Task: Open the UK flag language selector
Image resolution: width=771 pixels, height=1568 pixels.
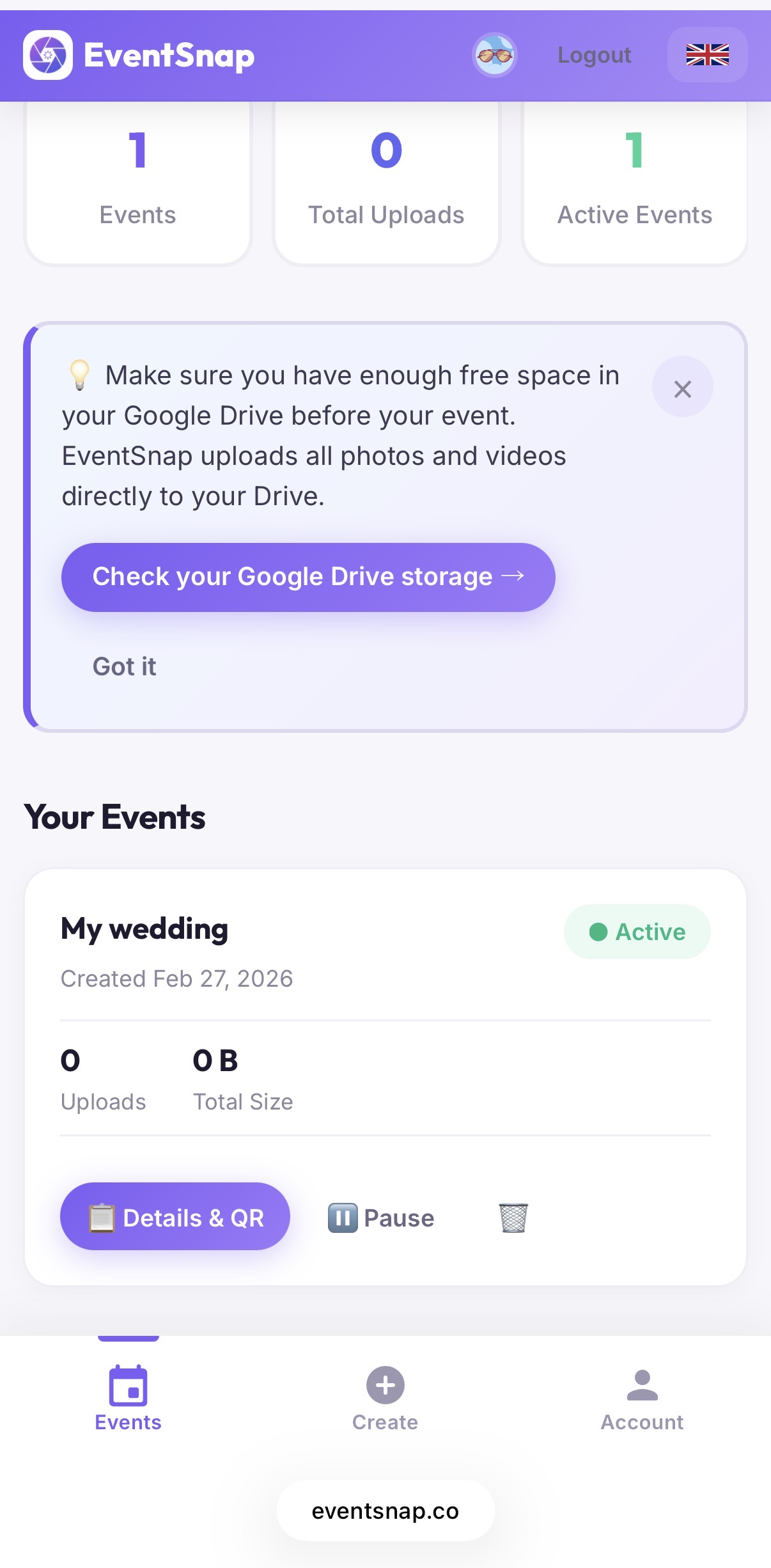Action: pyautogui.click(x=707, y=55)
